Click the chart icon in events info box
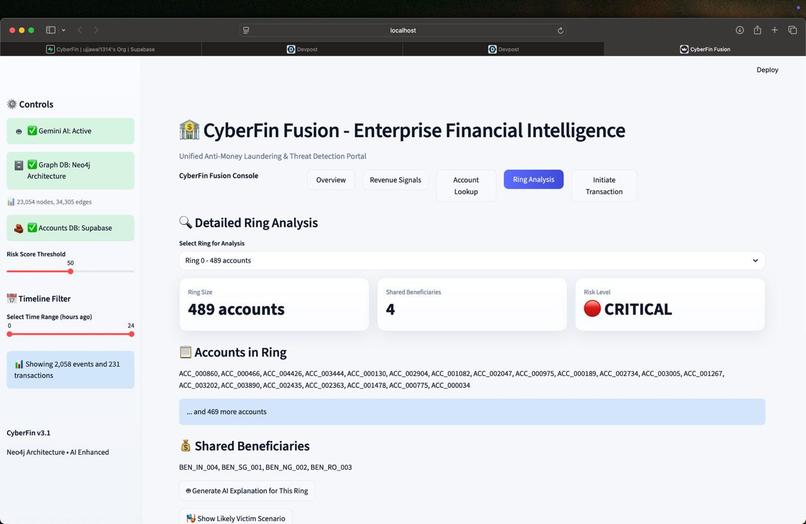This screenshot has height=524, width=806. tap(19, 364)
